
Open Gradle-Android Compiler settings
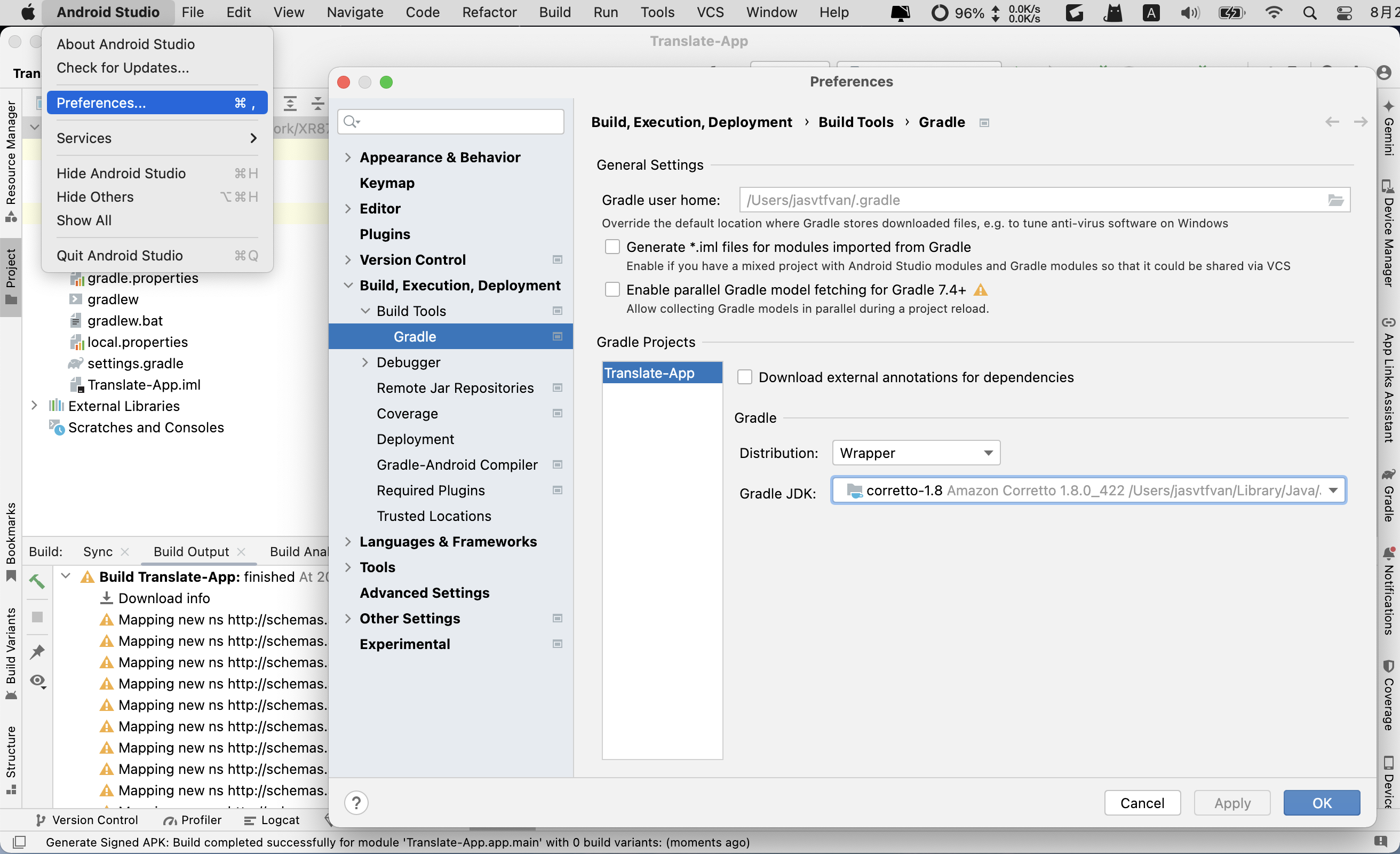click(x=457, y=464)
